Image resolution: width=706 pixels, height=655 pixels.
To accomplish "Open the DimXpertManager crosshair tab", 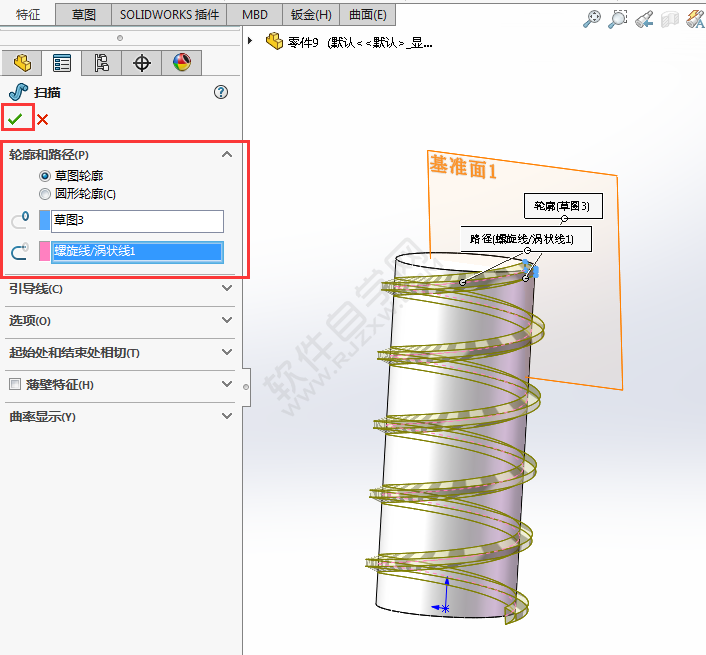I will (141, 63).
